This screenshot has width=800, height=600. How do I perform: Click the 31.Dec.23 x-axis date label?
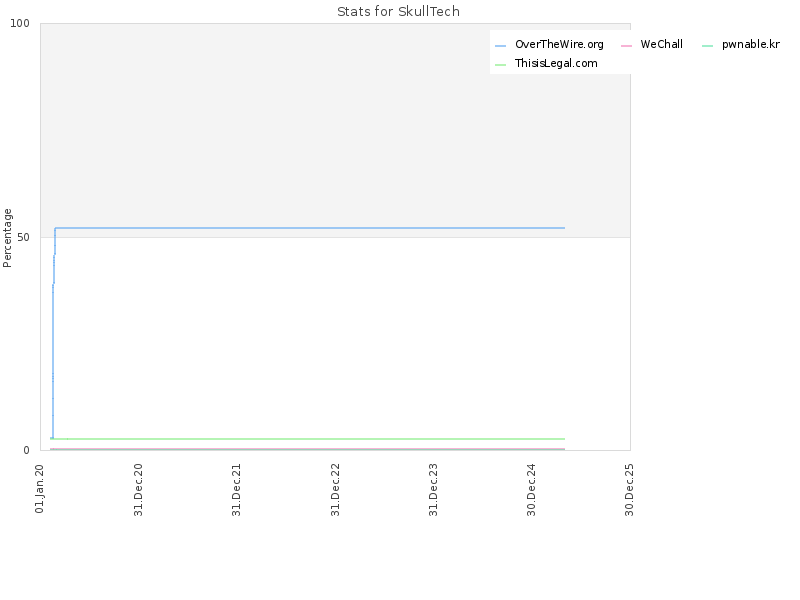[433, 490]
